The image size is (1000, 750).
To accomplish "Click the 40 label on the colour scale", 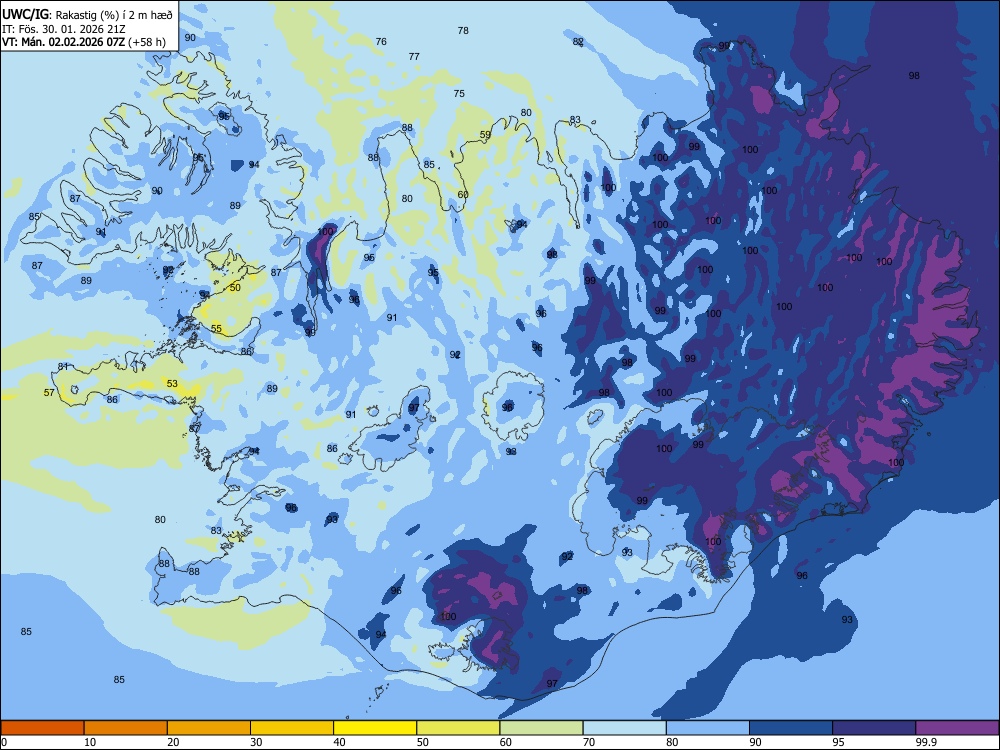I will (x=340, y=742).
